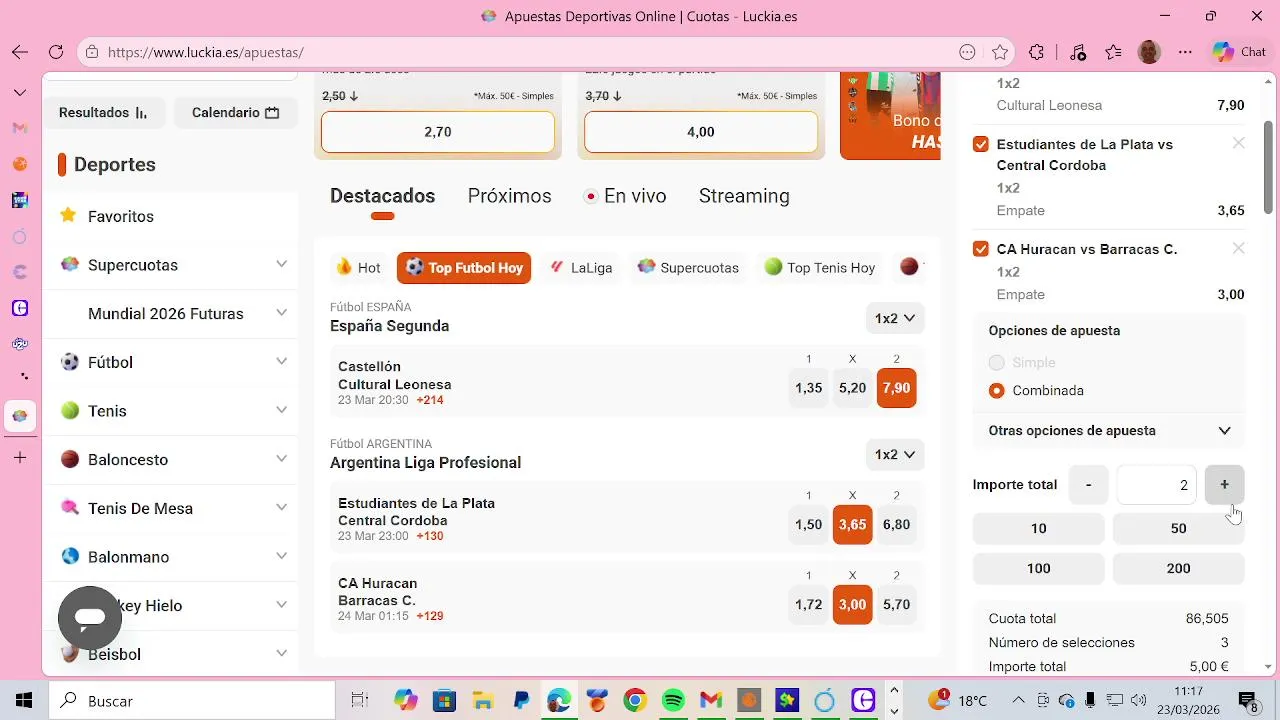This screenshot has width=1280, height=720.
Task: Pick Central Cordoba odds 6,80
Action: 896,524
